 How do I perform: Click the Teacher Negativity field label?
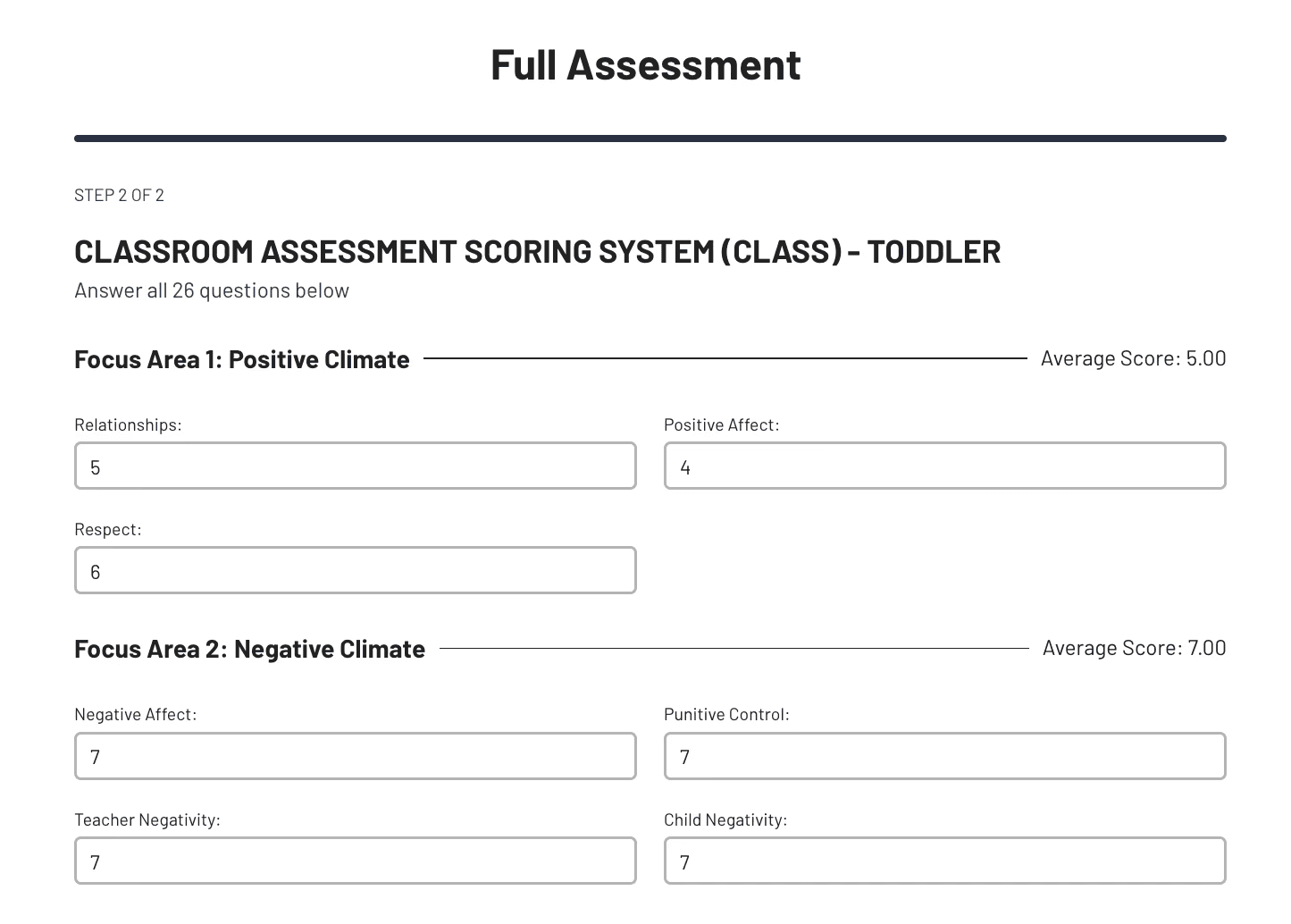147,819
